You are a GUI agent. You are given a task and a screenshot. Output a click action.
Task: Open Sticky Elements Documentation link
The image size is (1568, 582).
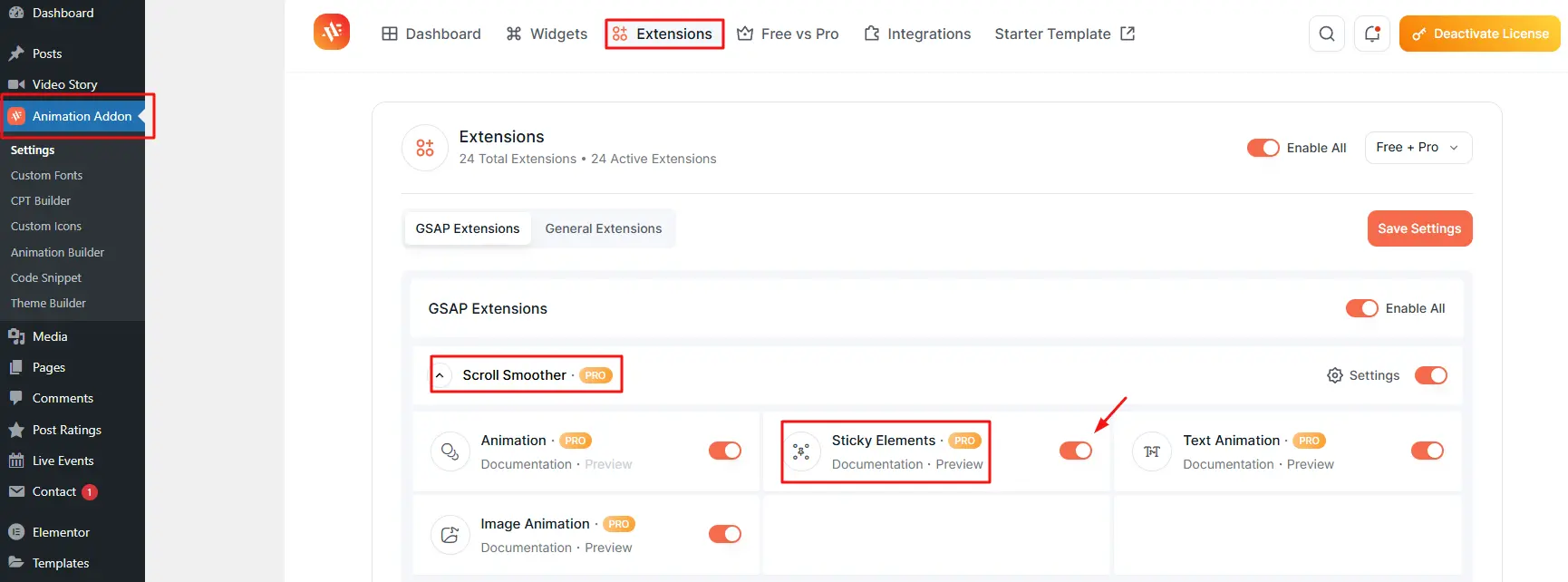[x=876, y=464]
